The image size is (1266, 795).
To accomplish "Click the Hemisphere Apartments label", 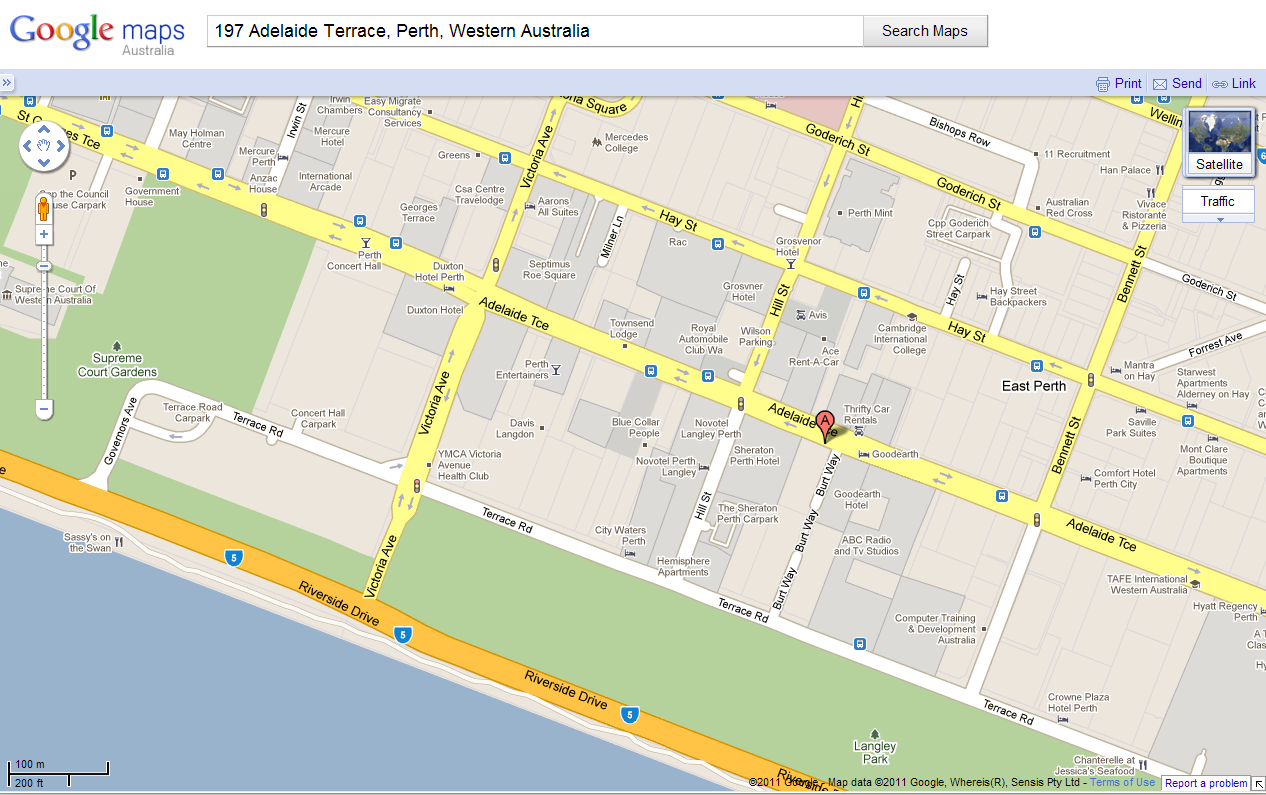I will tap(683, 566).
